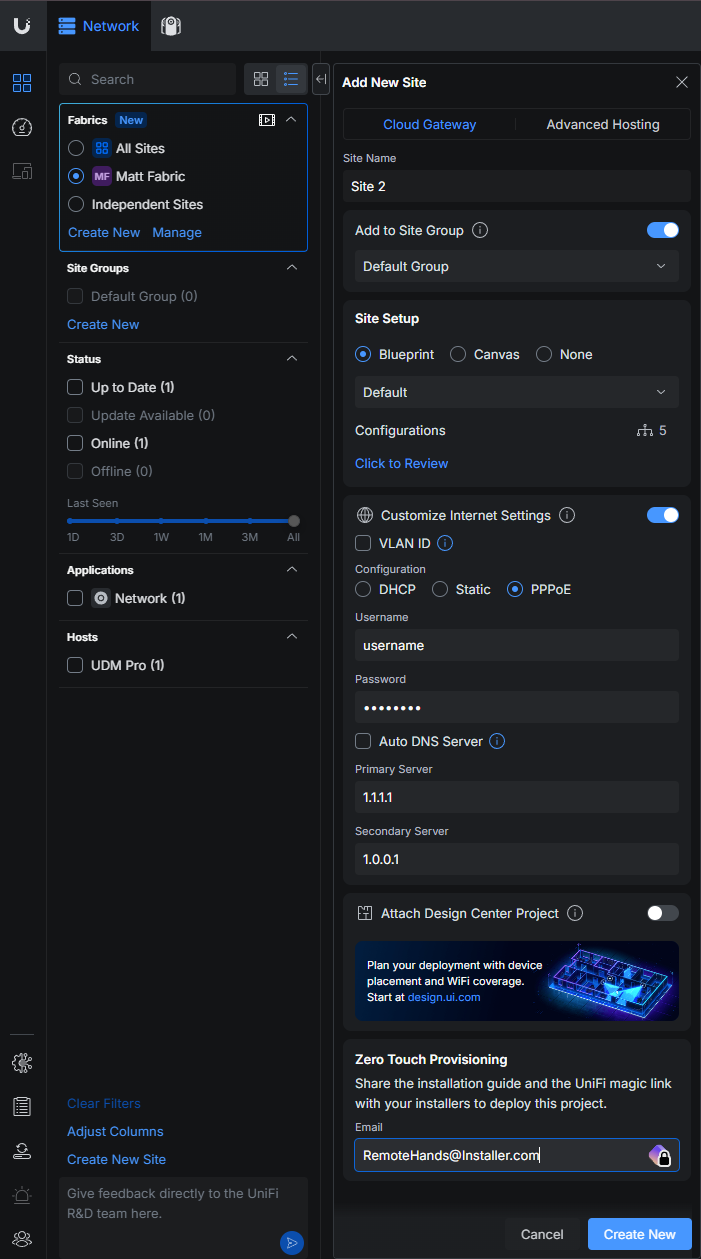
Task: Click the UniFi logo icon
Action: (22, 26)
